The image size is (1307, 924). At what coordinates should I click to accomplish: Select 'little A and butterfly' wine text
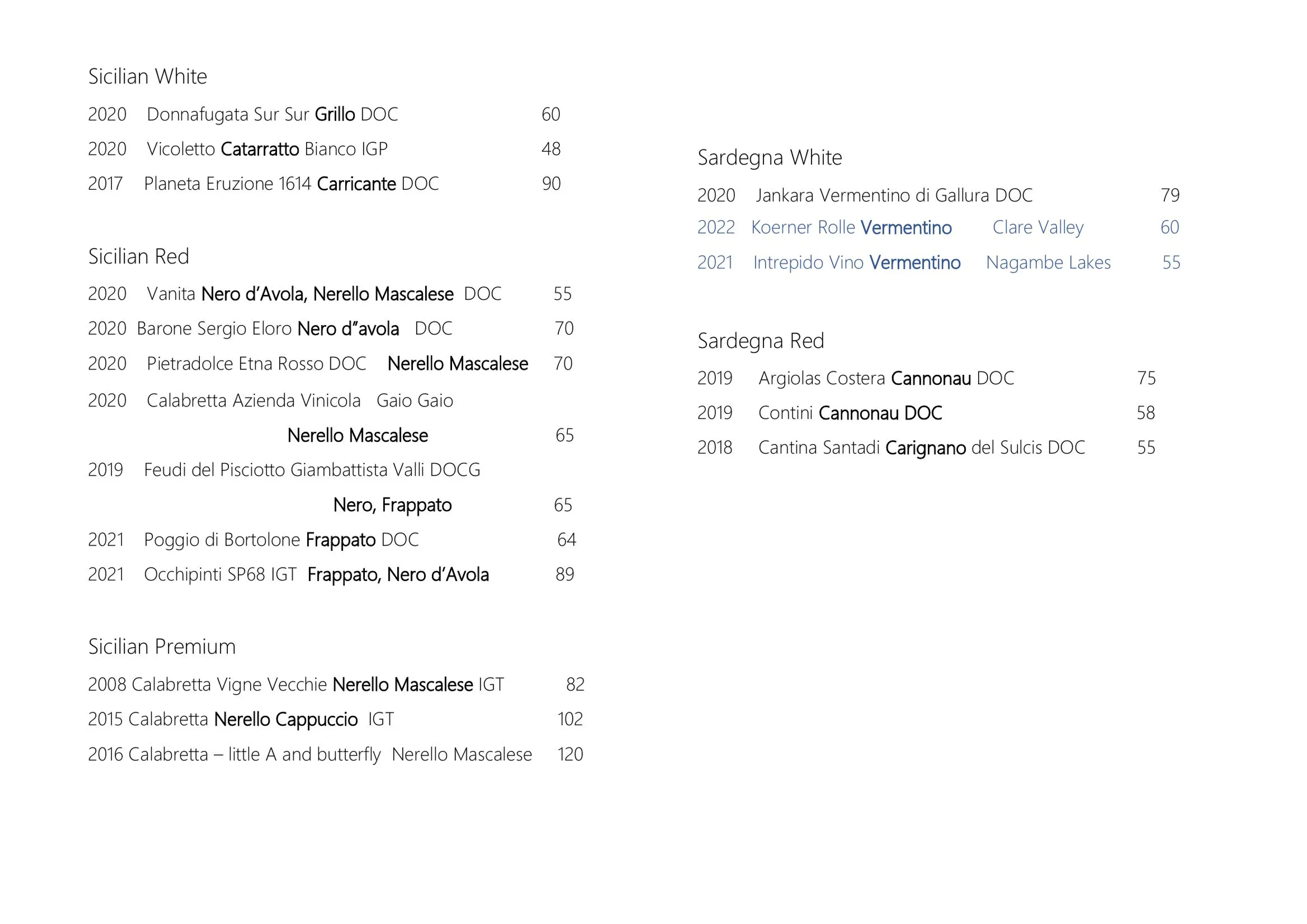click(304, 754)
